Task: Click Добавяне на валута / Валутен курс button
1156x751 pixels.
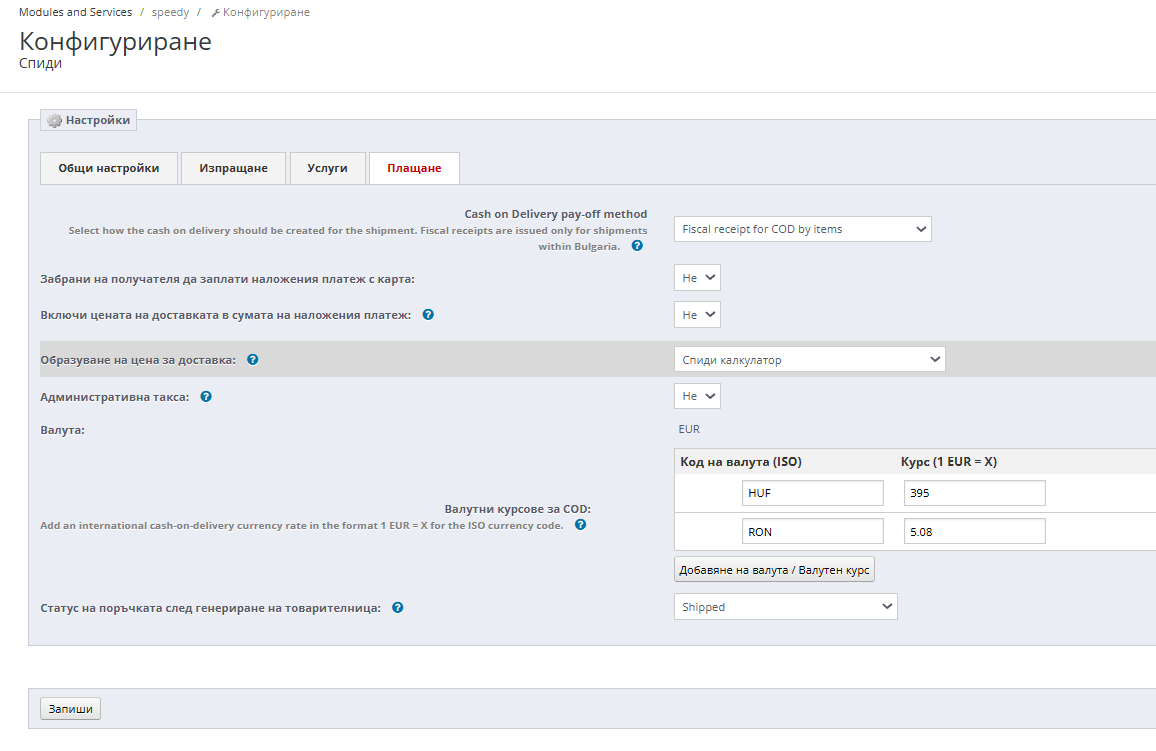Action: [774, 570]
